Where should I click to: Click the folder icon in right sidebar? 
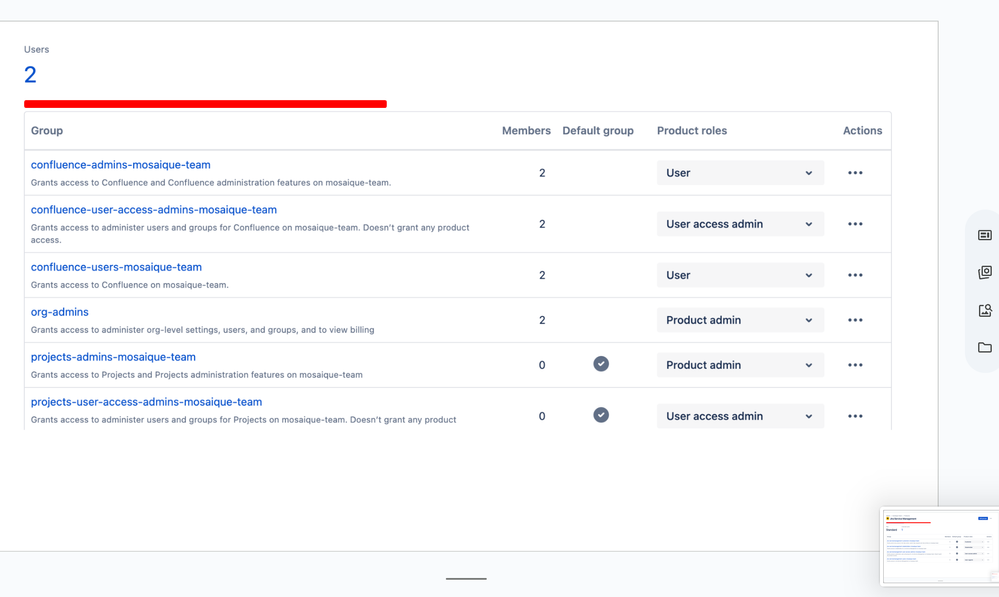point(984,348)
